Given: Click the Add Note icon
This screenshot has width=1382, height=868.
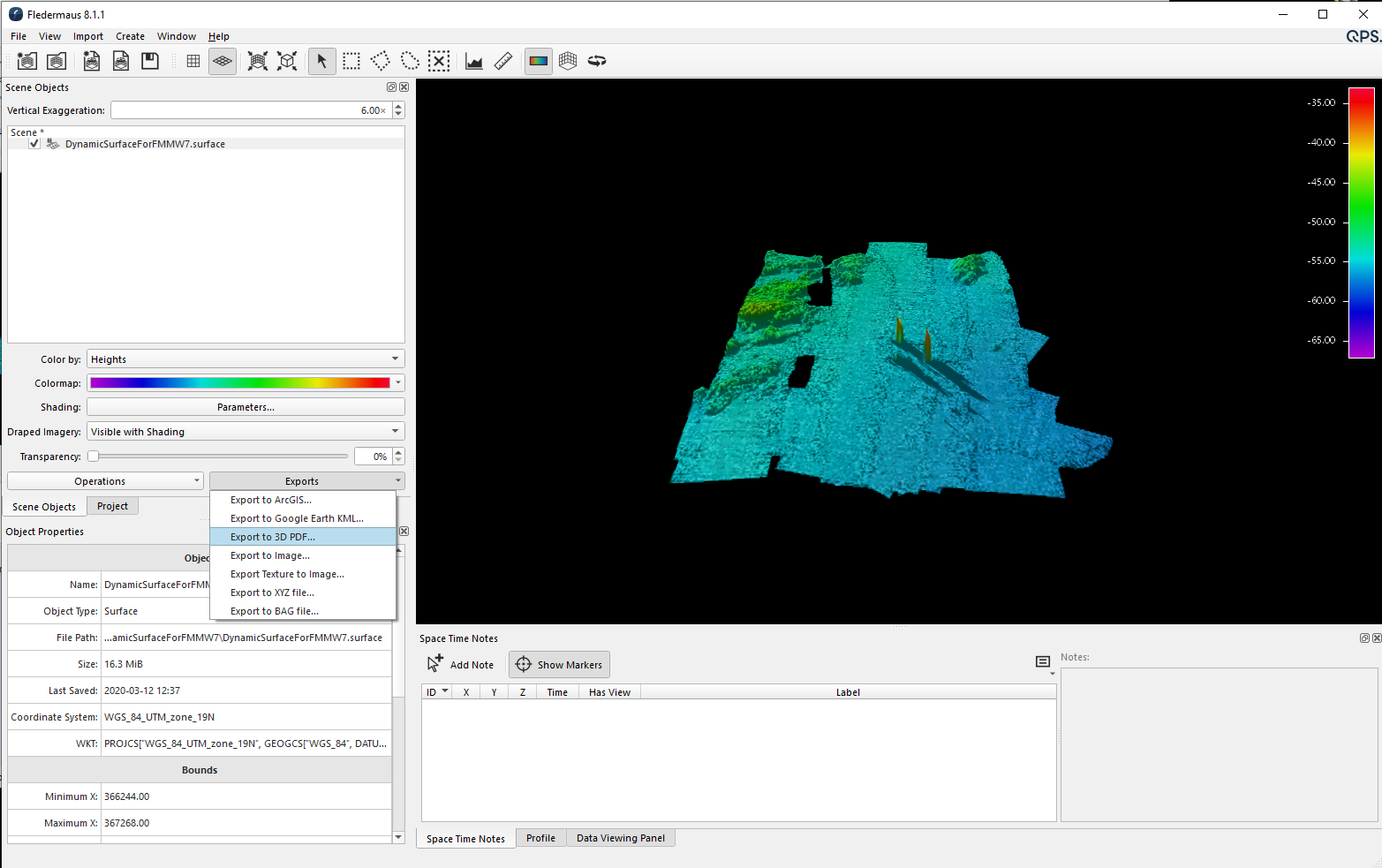Looking at the screenshot, I should point(435,664).
